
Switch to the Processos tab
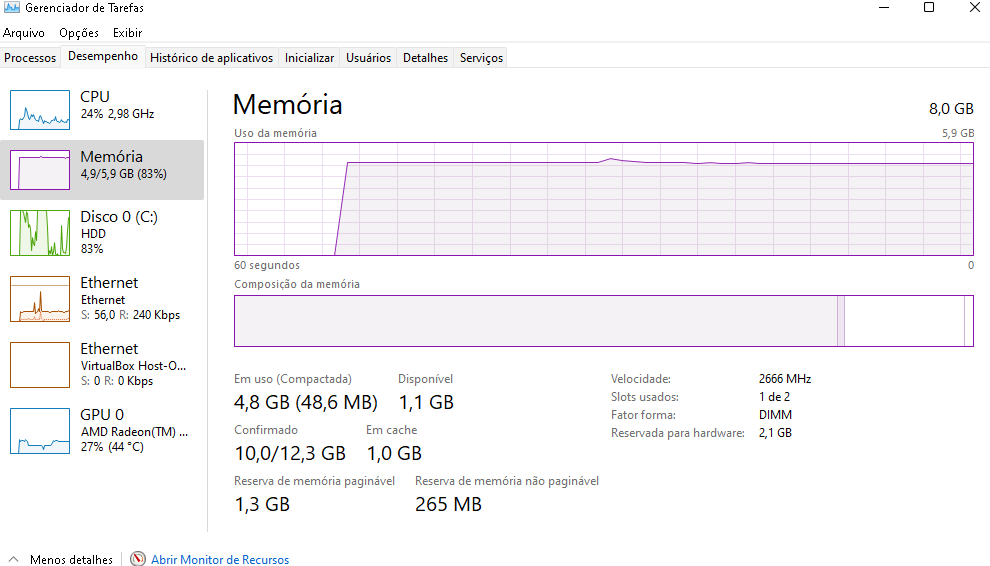point(30,57)
